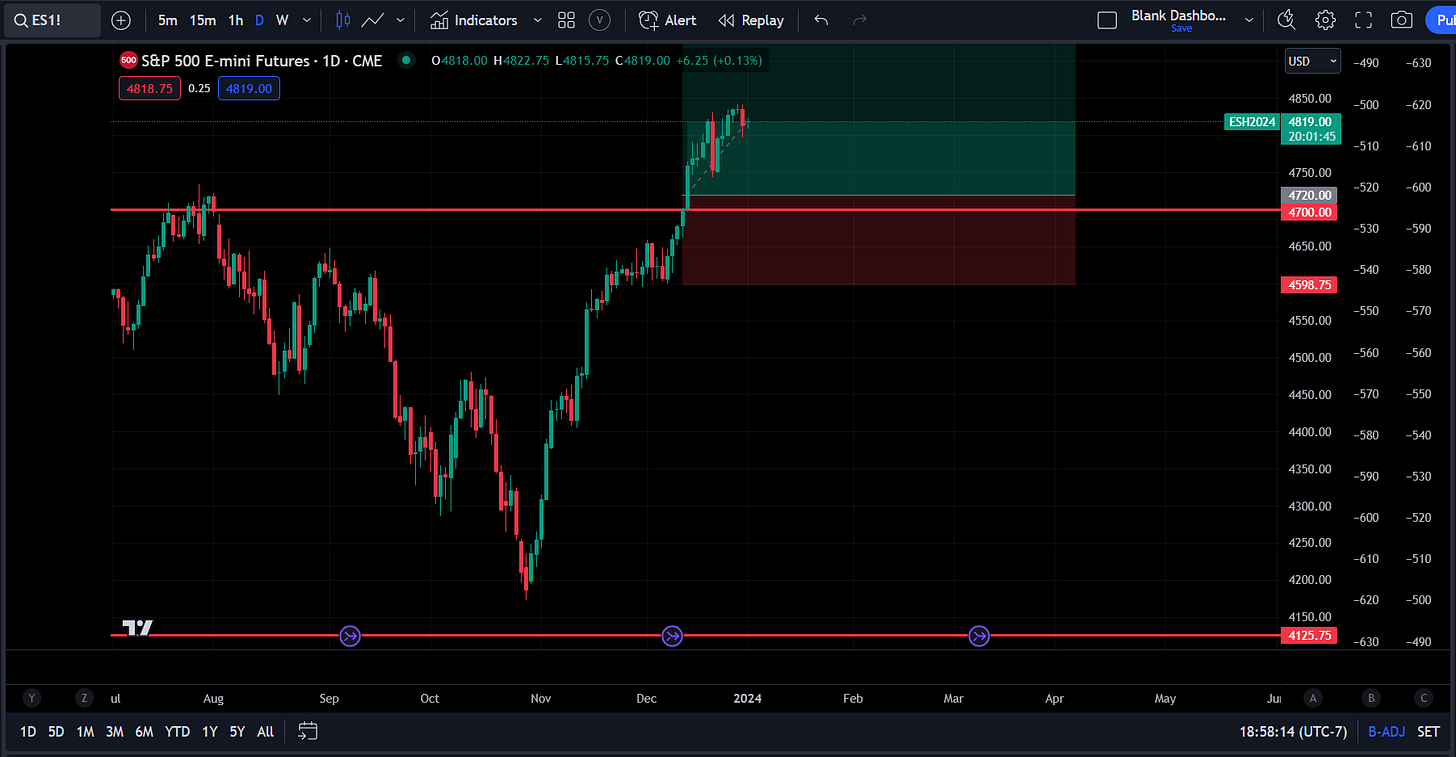The height and width of the screenshot is (757, 1456).
Task: Select the 4598.75 stop price label
Action: [x=1309, y=285]
